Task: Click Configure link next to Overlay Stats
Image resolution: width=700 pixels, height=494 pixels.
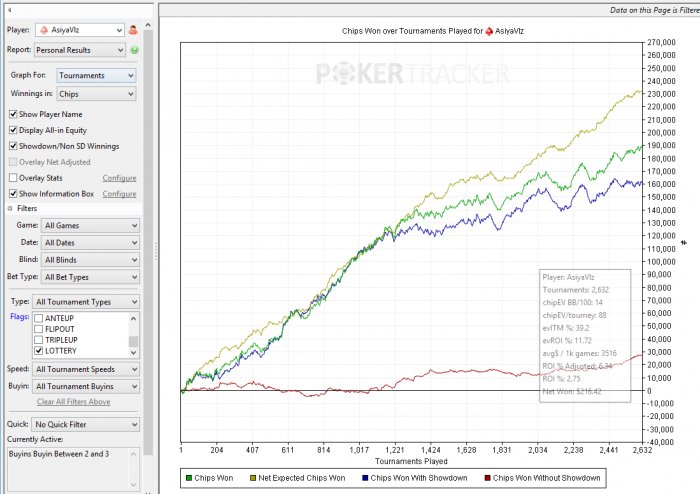Action: tap(119, 178)
